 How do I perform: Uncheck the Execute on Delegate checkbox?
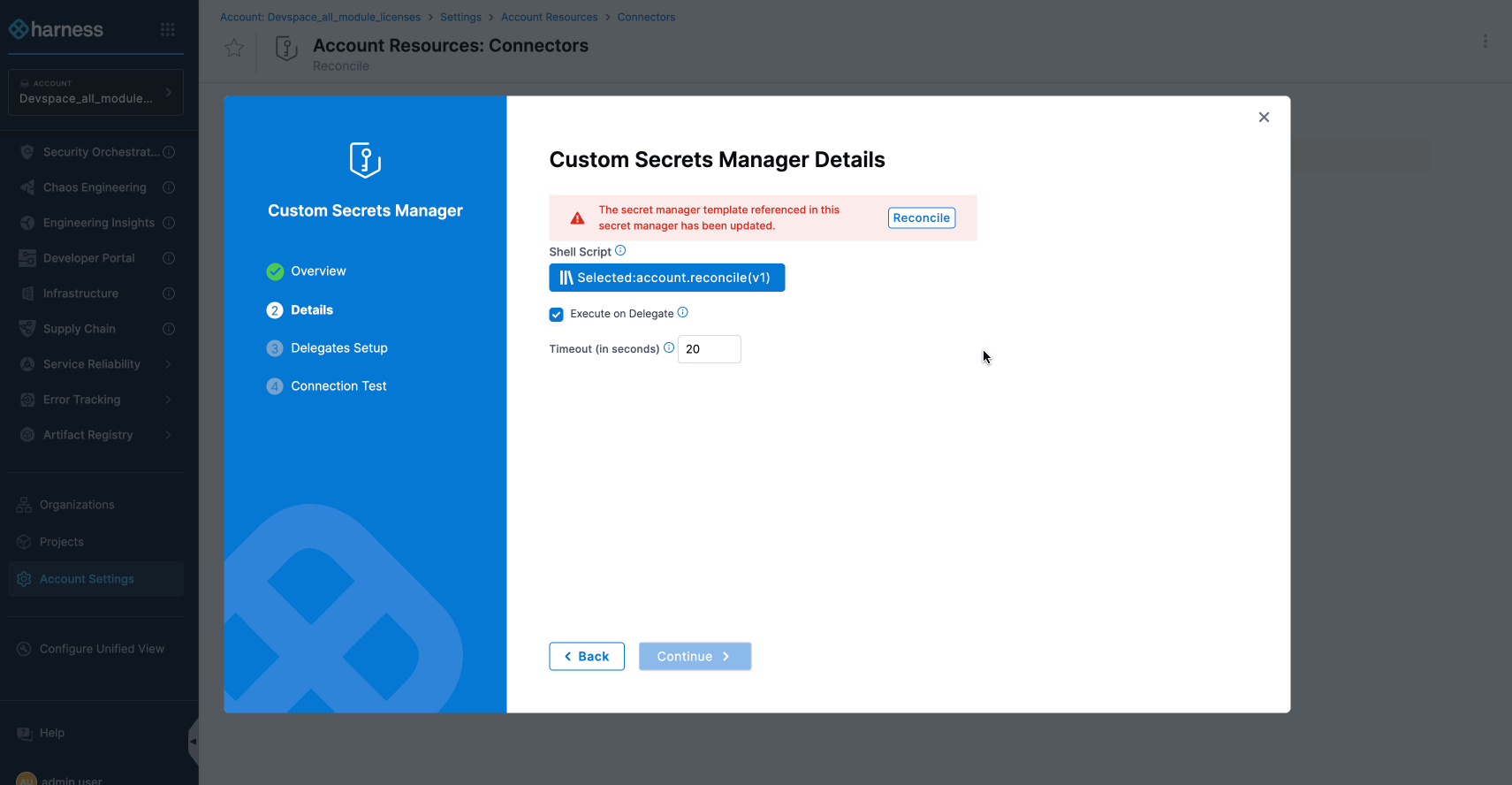tap(557, 315)
